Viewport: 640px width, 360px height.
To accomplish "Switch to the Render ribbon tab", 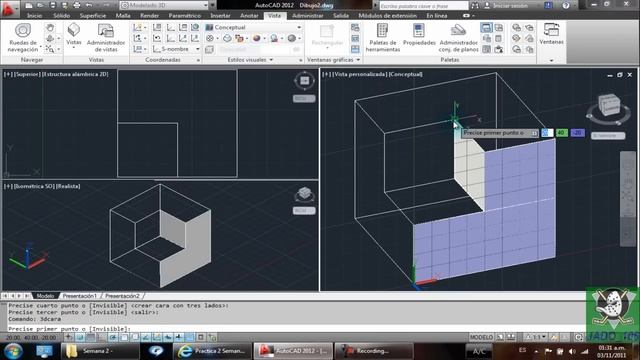I will pyautogui.click(x=149, y=16).
